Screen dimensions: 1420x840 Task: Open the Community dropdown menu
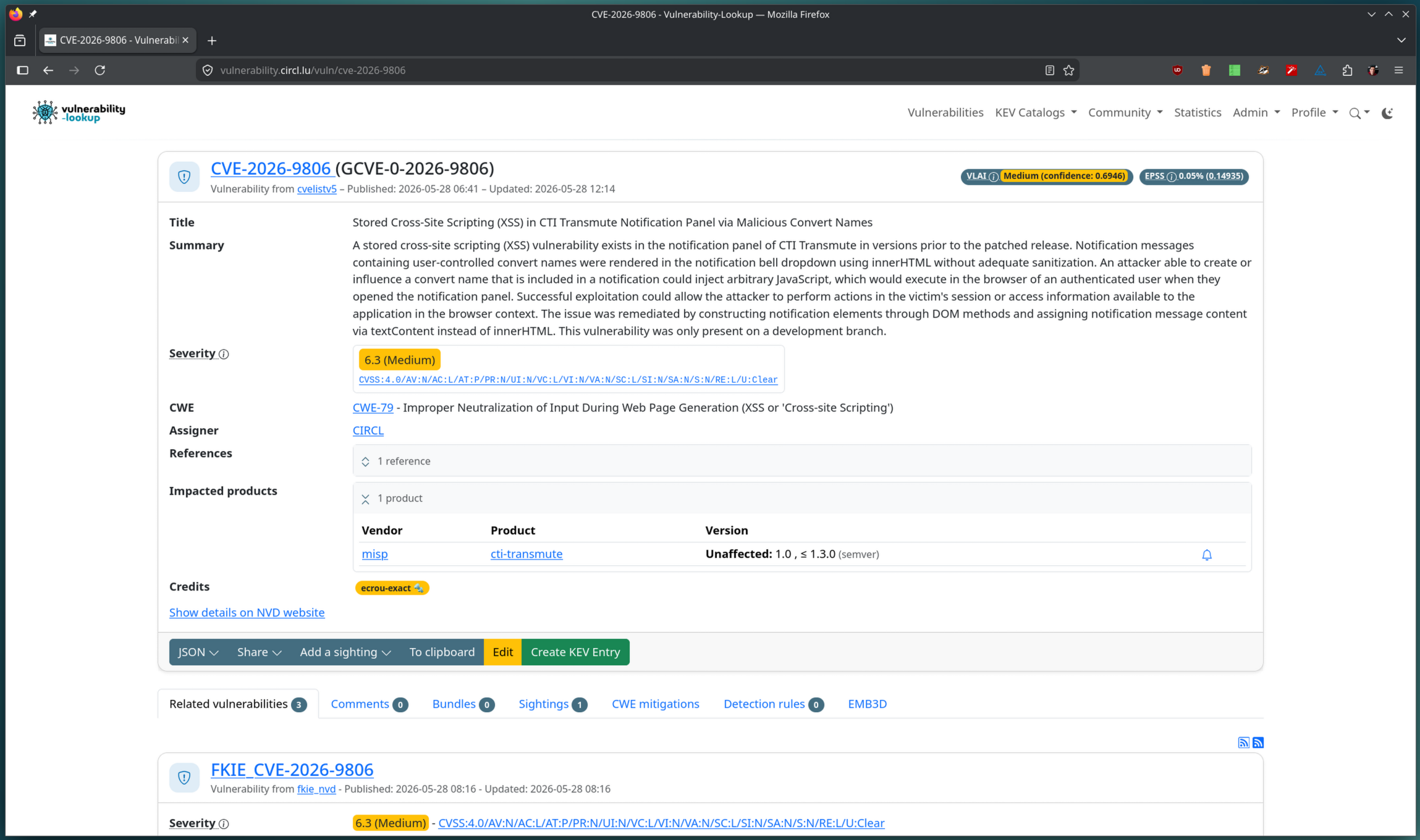point(1125,112)
